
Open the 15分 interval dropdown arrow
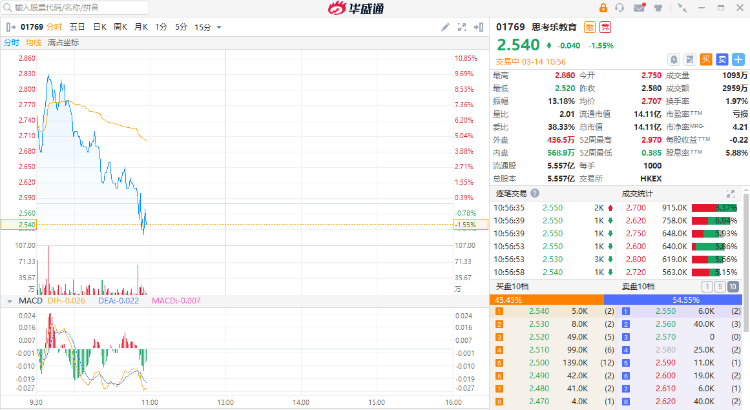click(x=218, y=26)
